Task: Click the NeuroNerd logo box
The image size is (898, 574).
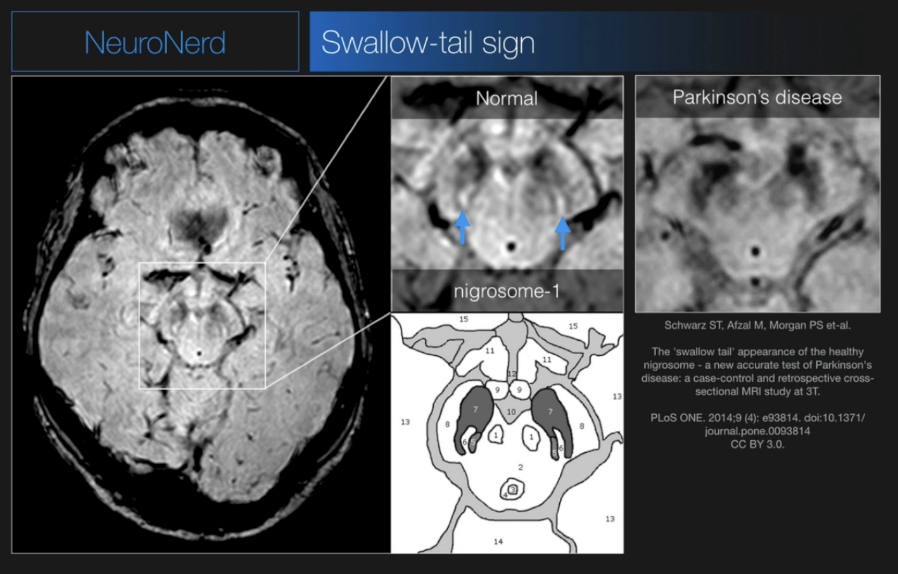Action: point(155,42)
